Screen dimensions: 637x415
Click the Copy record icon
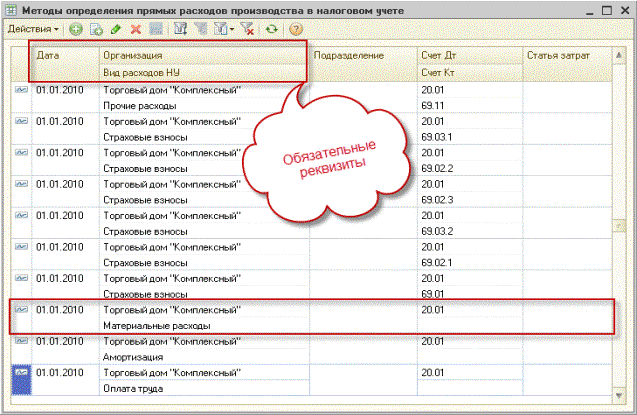click(96, 29)
